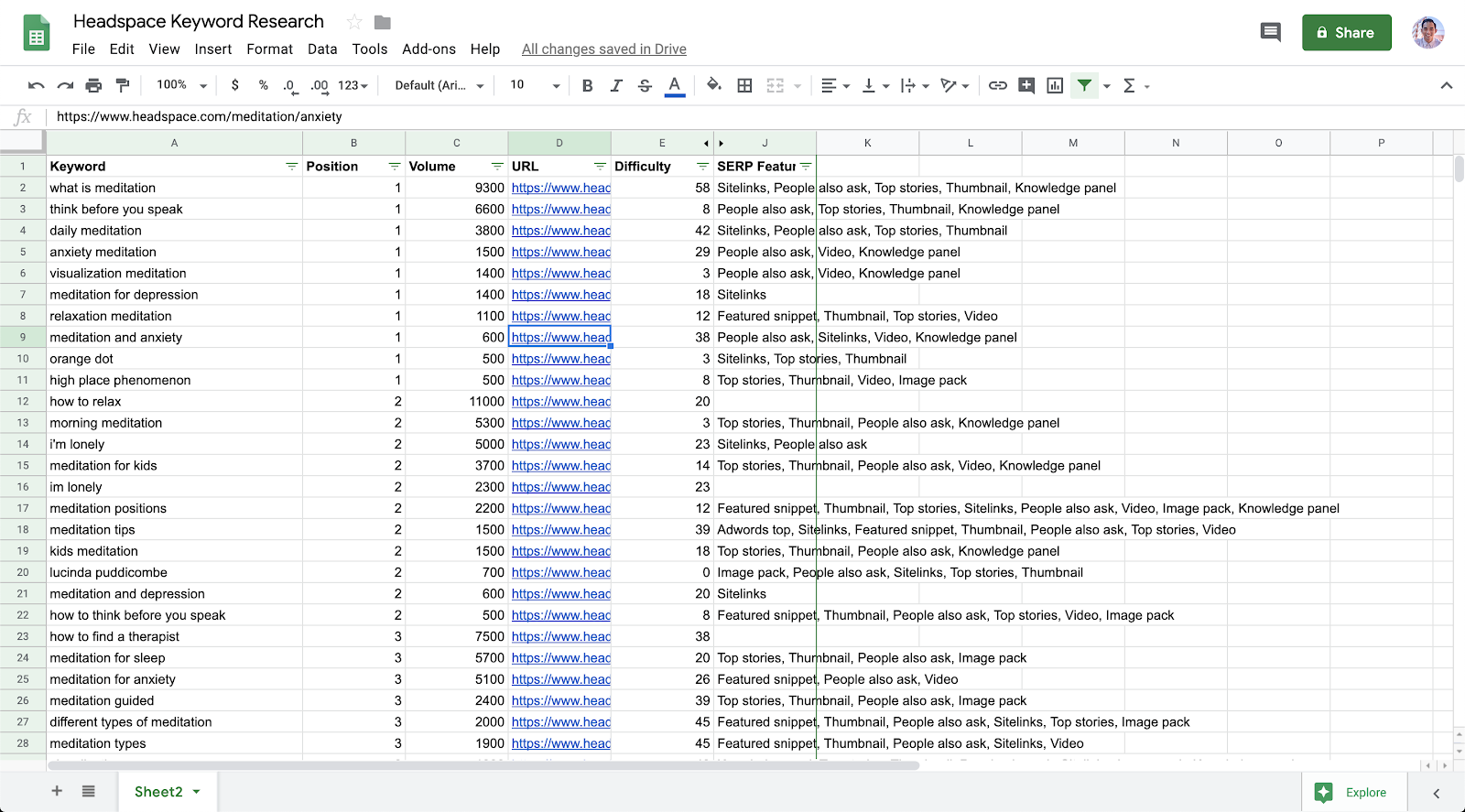Screen dimensions: 1465x812
Task: Move document using folder icon
Action: (x=383, y=22)
